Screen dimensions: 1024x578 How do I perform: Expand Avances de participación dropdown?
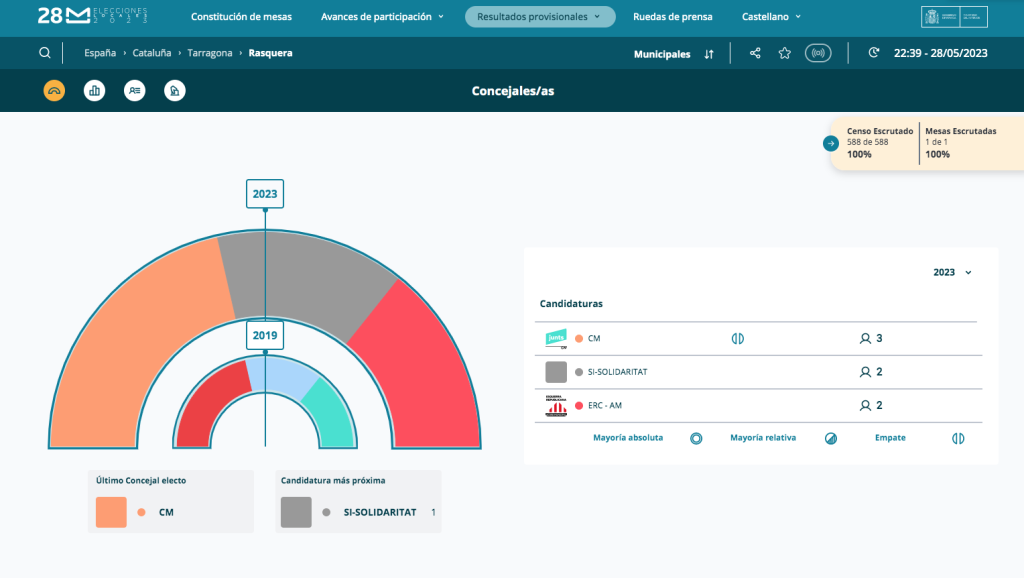point(382,17)
